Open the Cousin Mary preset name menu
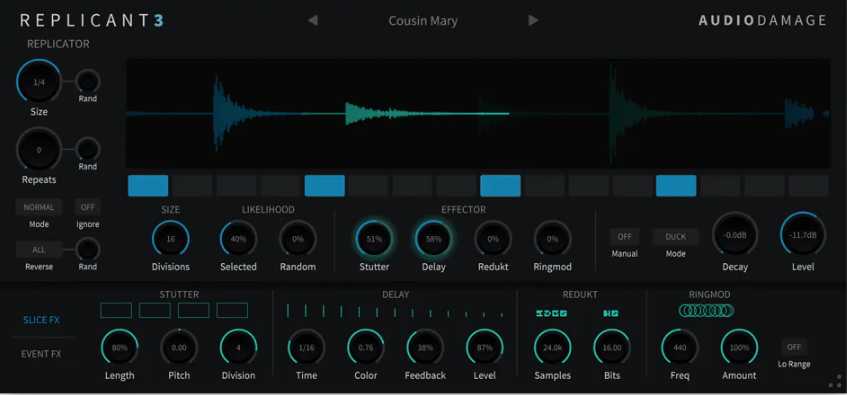Viewport: 847px width, 395px height. point(423,21)
